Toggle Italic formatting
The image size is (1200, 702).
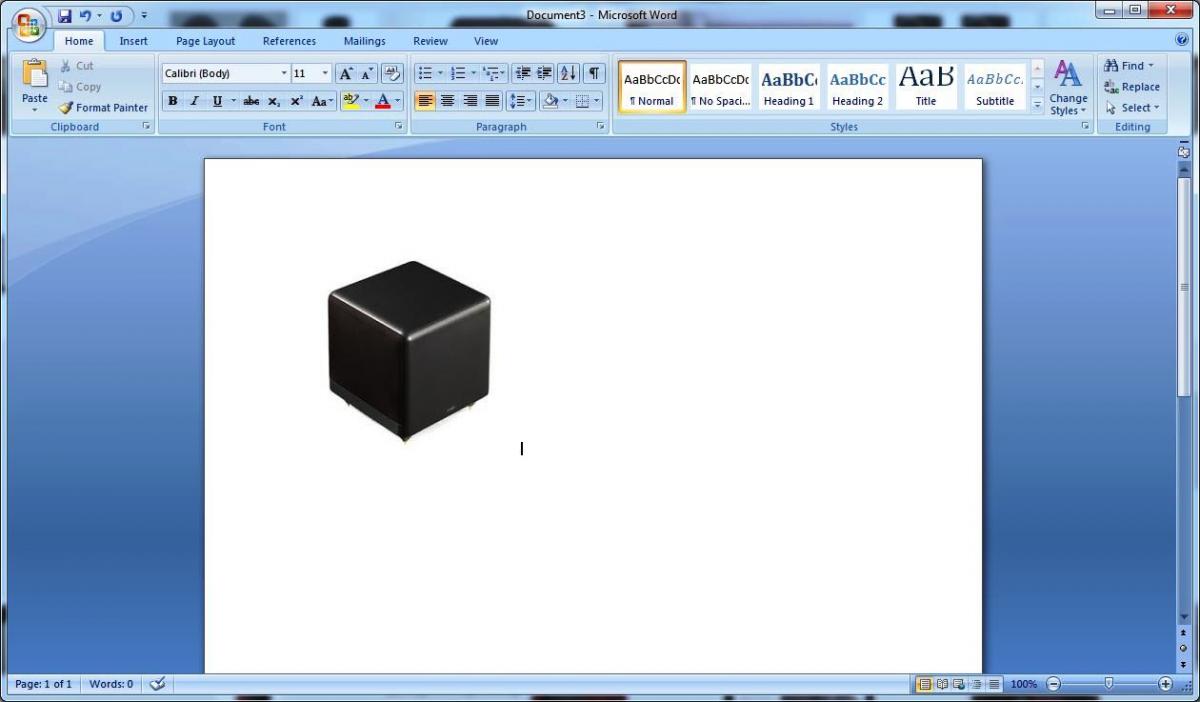pyautogui.click(x=195, y=101)
